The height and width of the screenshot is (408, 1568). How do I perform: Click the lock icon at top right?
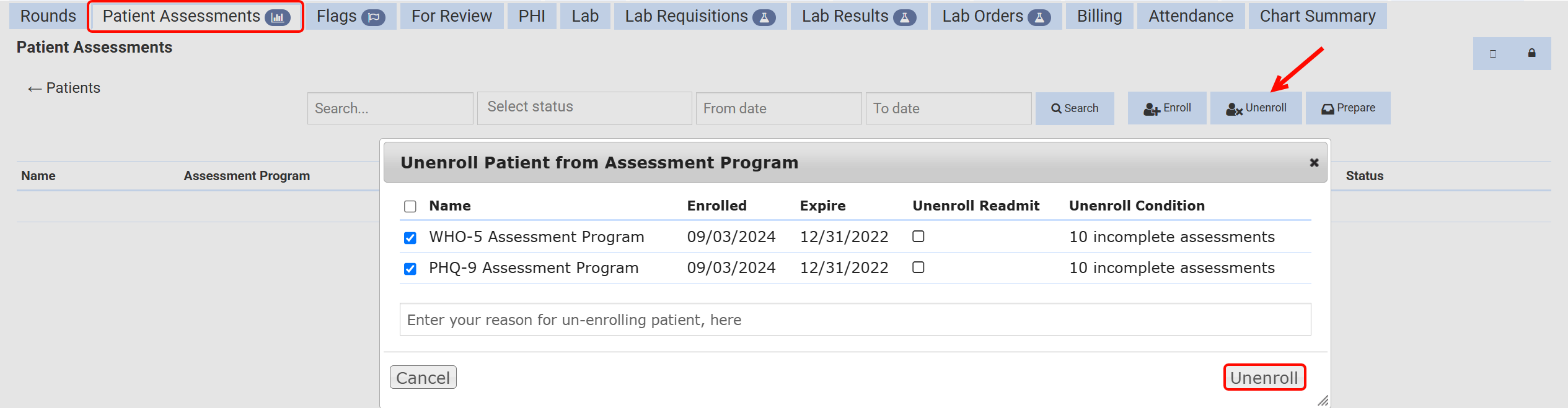tap(1531, 53)
